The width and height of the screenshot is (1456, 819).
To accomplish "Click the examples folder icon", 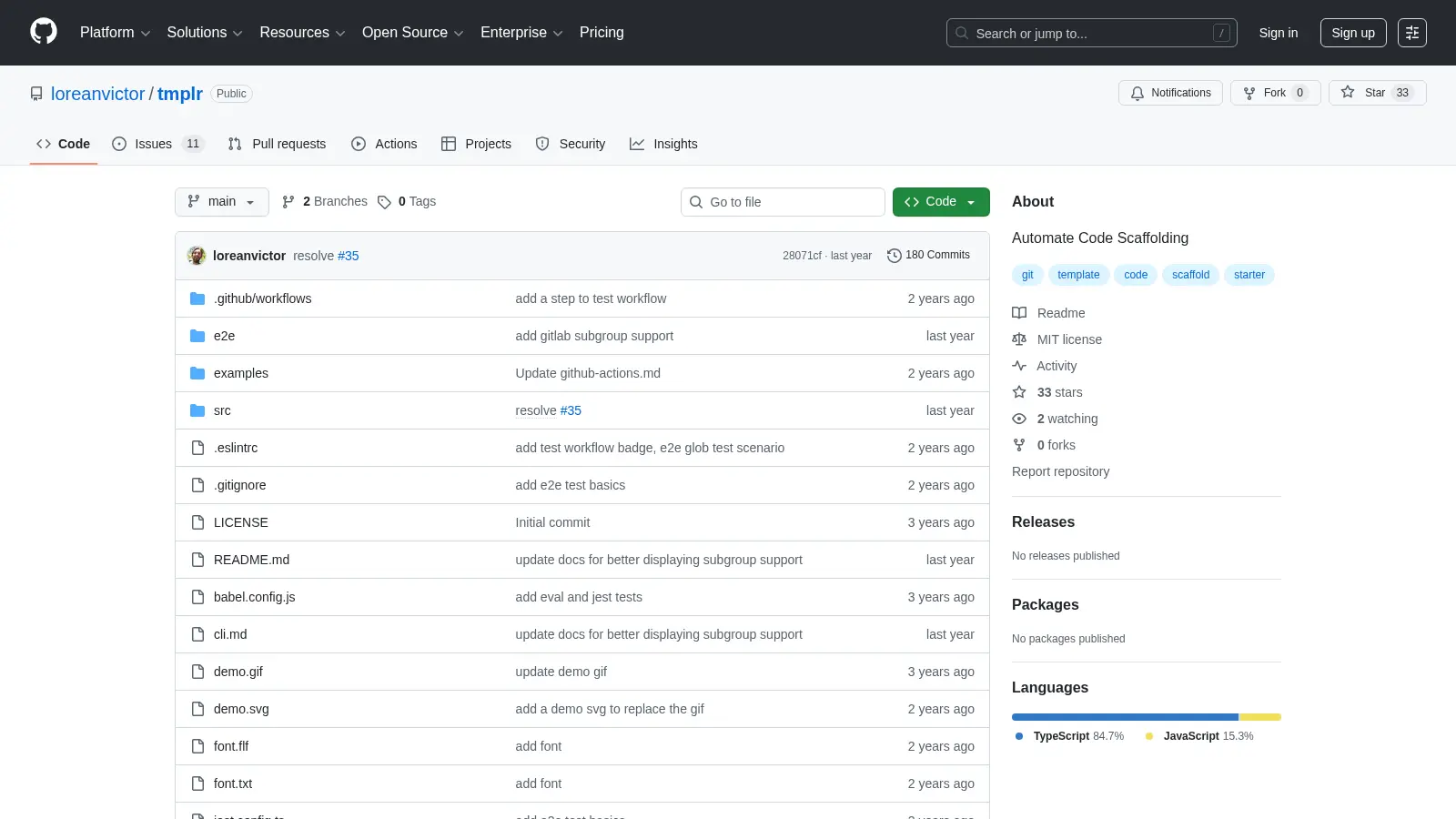I will click(x=197, y=373).
